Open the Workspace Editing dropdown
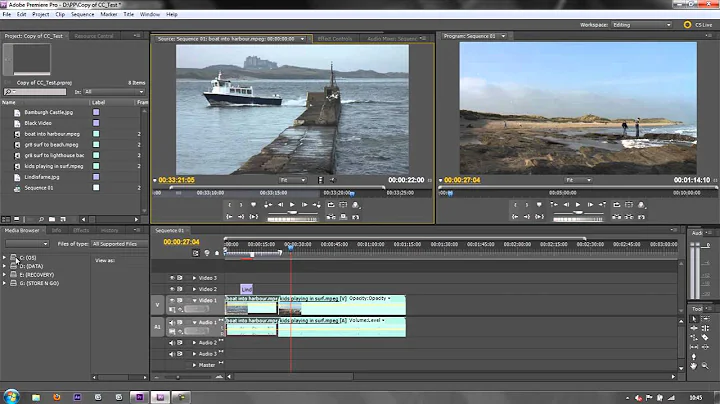 pyautogui.click(x=641, y=25)
